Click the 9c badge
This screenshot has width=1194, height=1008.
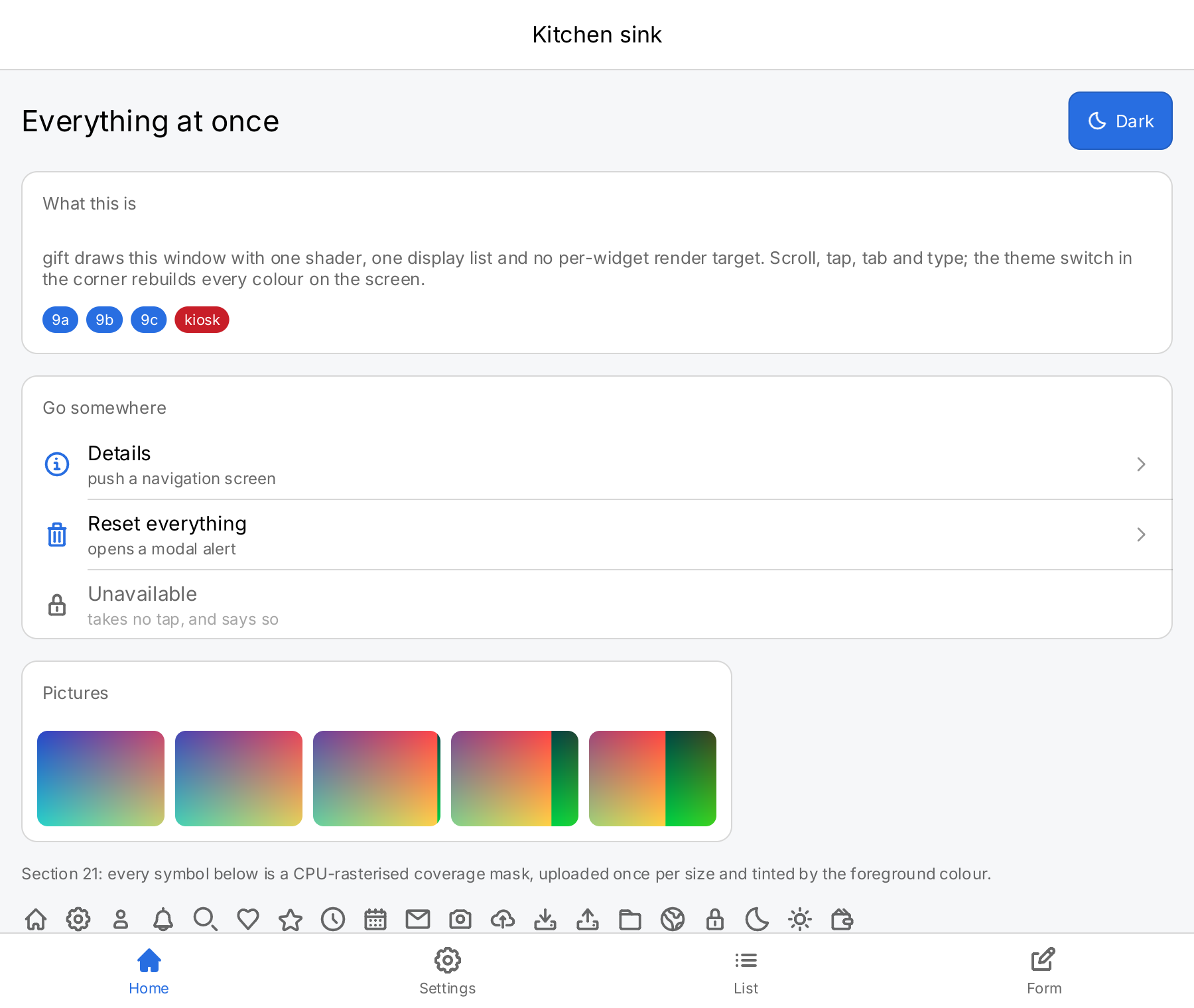tap(149, 320)
